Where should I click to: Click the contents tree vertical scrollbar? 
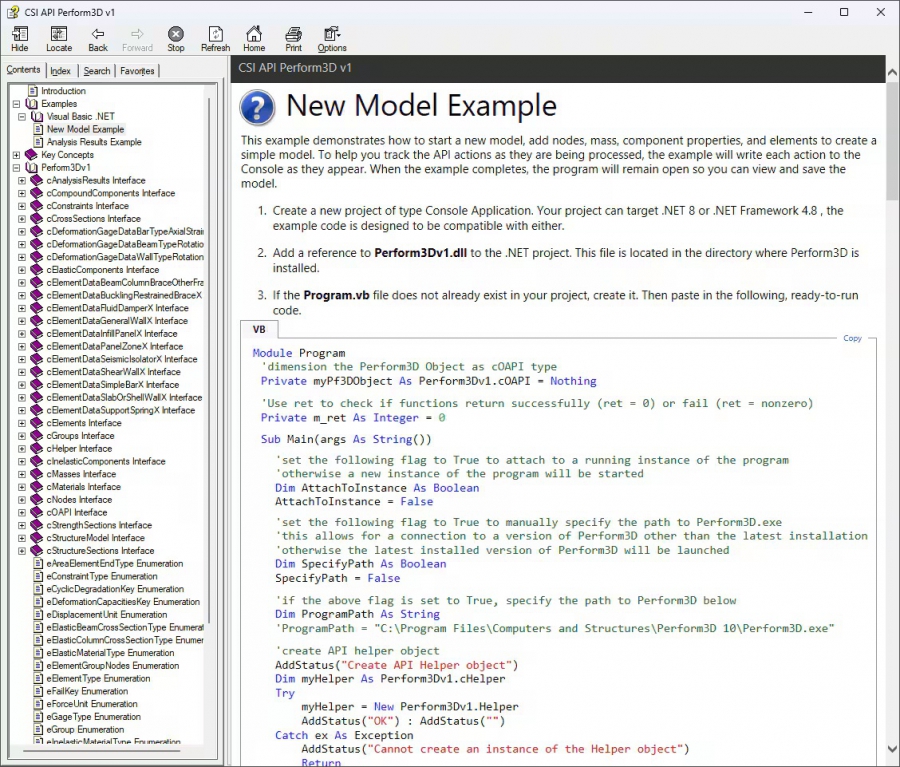pos(209,359)
